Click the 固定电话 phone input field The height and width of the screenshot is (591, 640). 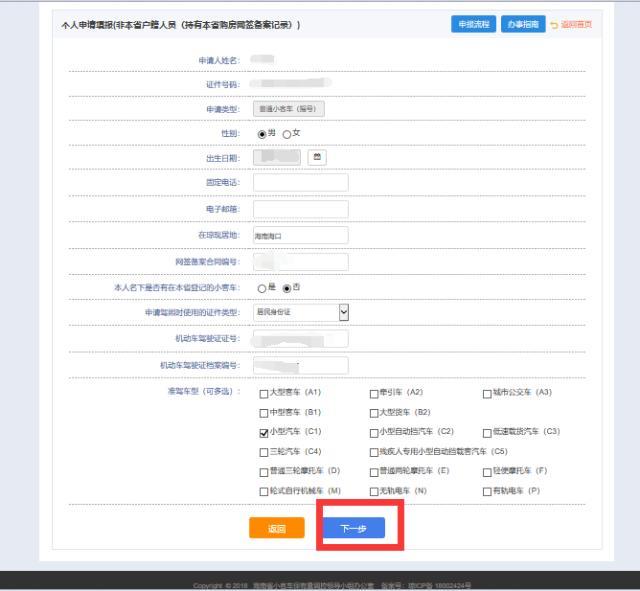pyautogui.click(x=300, y=182)
